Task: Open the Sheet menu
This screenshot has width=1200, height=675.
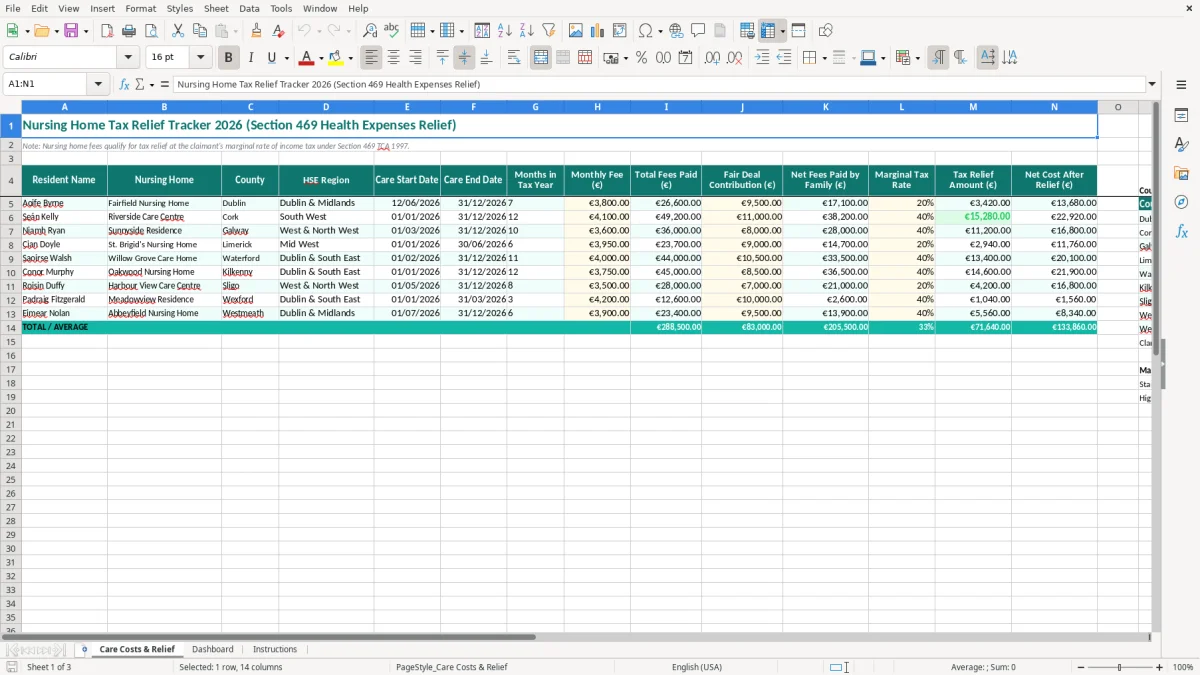Action: click(216, 8)
